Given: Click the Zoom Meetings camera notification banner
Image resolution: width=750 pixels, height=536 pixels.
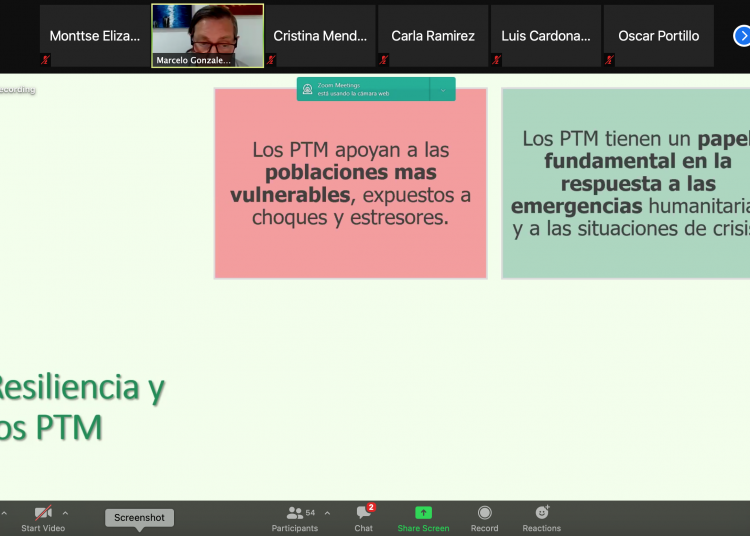Looking at the screenshot, I should [x=365, y=89].
